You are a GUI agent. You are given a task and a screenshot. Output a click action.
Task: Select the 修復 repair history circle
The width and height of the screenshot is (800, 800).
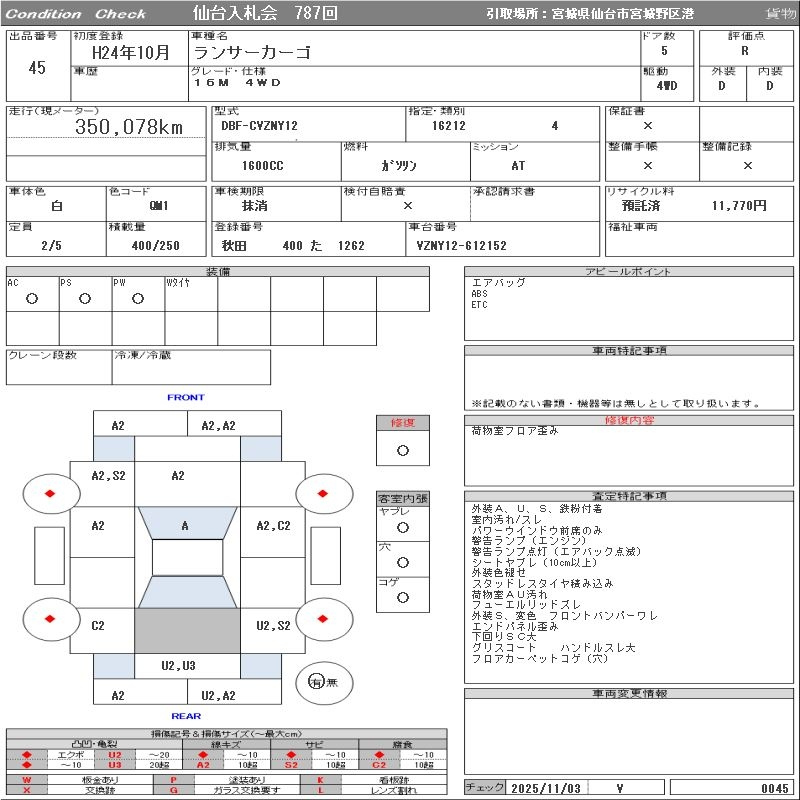coord(403,450)
